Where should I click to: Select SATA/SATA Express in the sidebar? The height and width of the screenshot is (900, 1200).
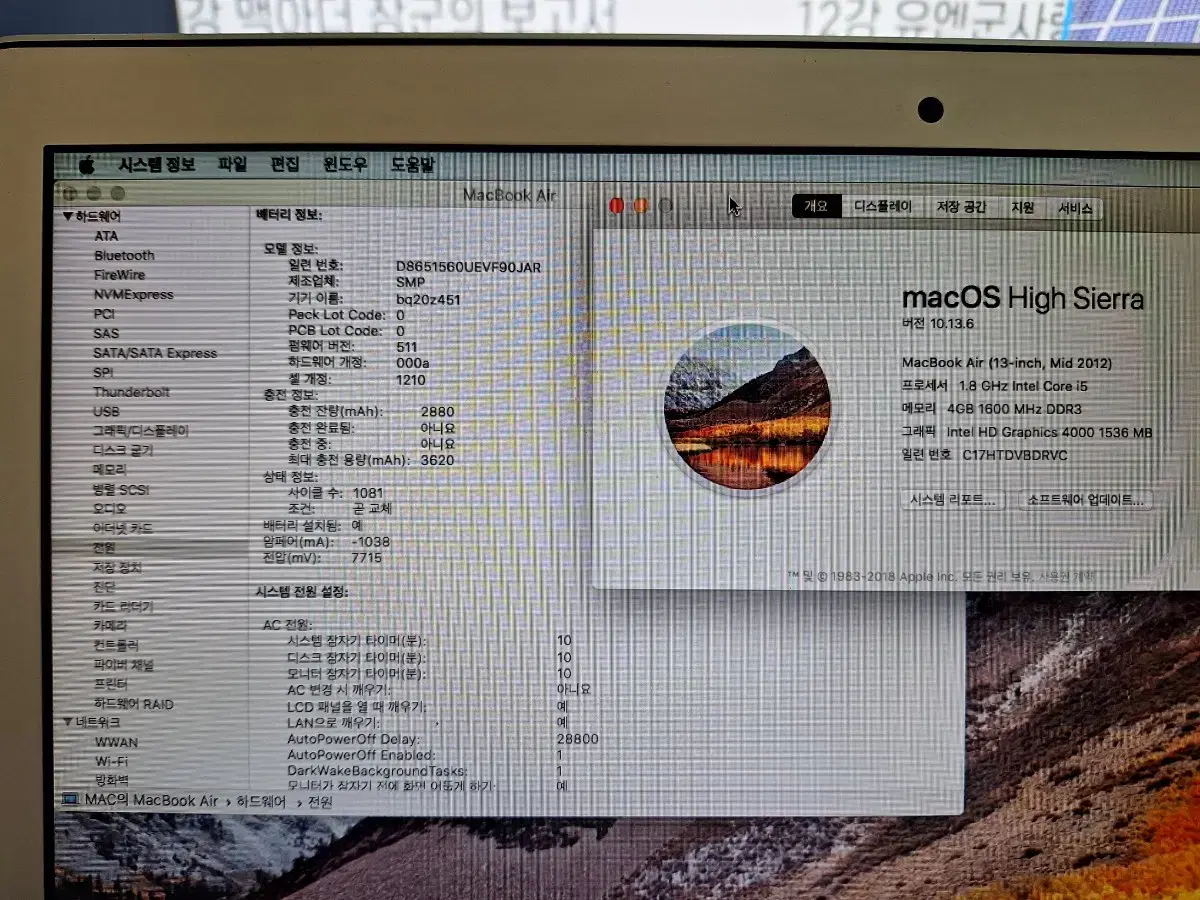(x=155, y=353)
